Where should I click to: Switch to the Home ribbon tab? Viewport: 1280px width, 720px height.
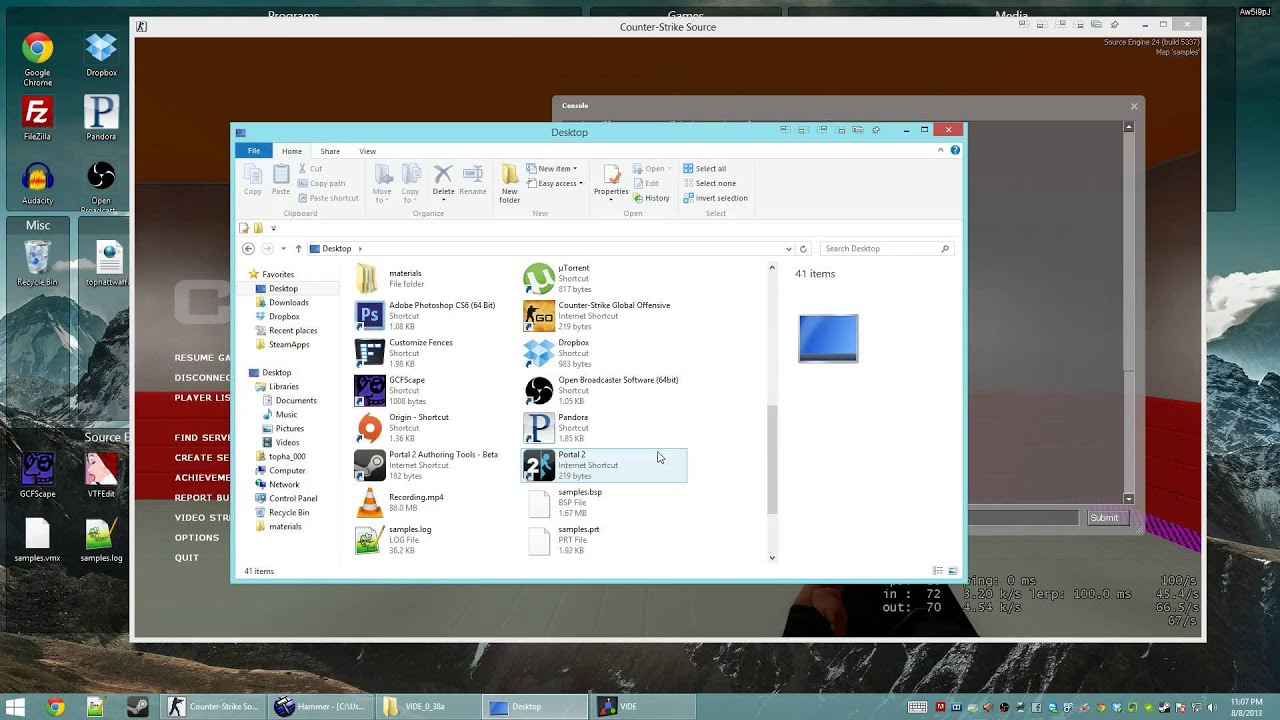[291, 151]
